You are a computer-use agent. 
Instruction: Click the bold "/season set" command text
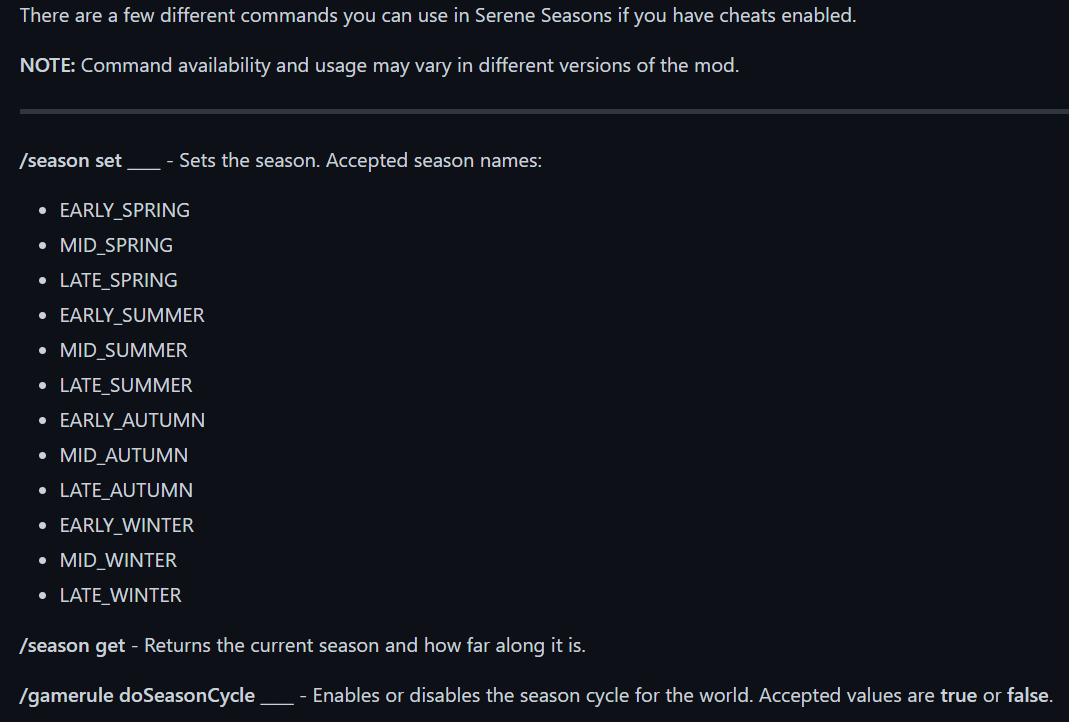tap(71, 160)
